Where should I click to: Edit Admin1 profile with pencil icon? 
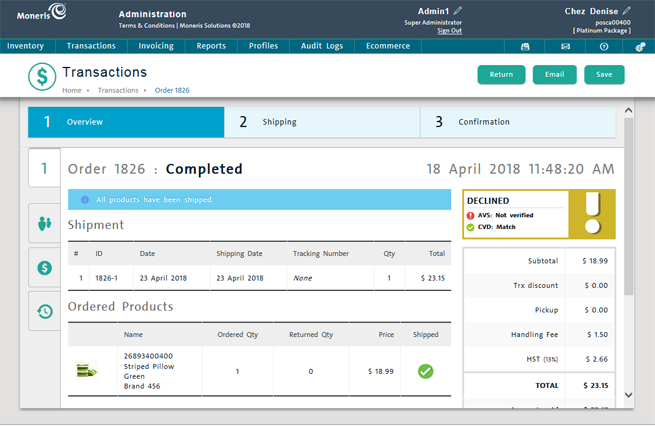click(x=458, y=11)
